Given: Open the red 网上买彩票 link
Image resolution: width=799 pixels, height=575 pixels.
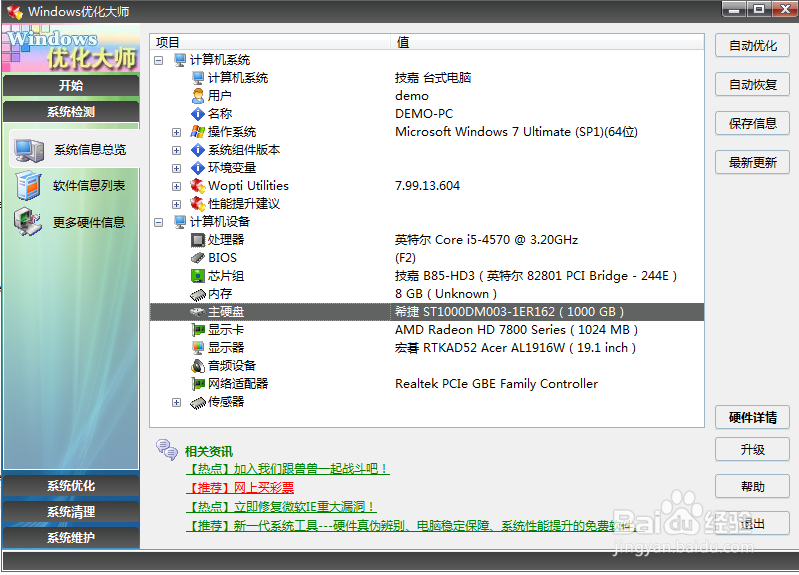Looking at the screenshot, I should coord(240,488).
